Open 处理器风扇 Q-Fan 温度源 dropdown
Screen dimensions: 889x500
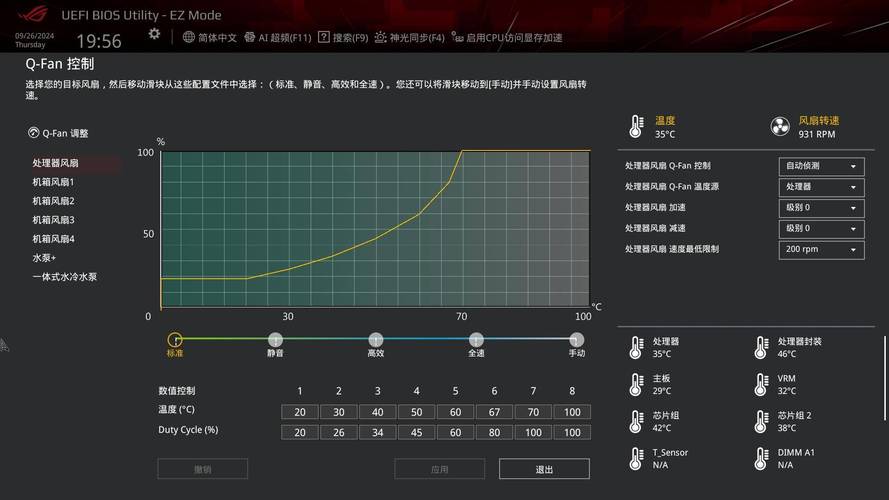pyautogui.click(x=822, y=187)
